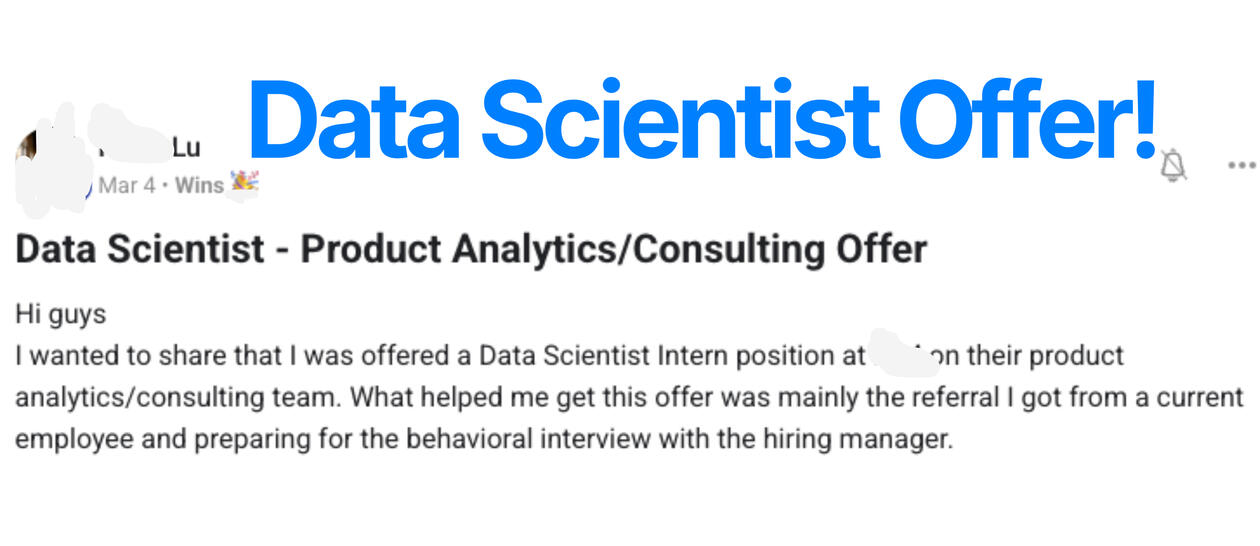Mute notifications with the crossed bell icon
1260x546 pixels.
point(1173,167)
